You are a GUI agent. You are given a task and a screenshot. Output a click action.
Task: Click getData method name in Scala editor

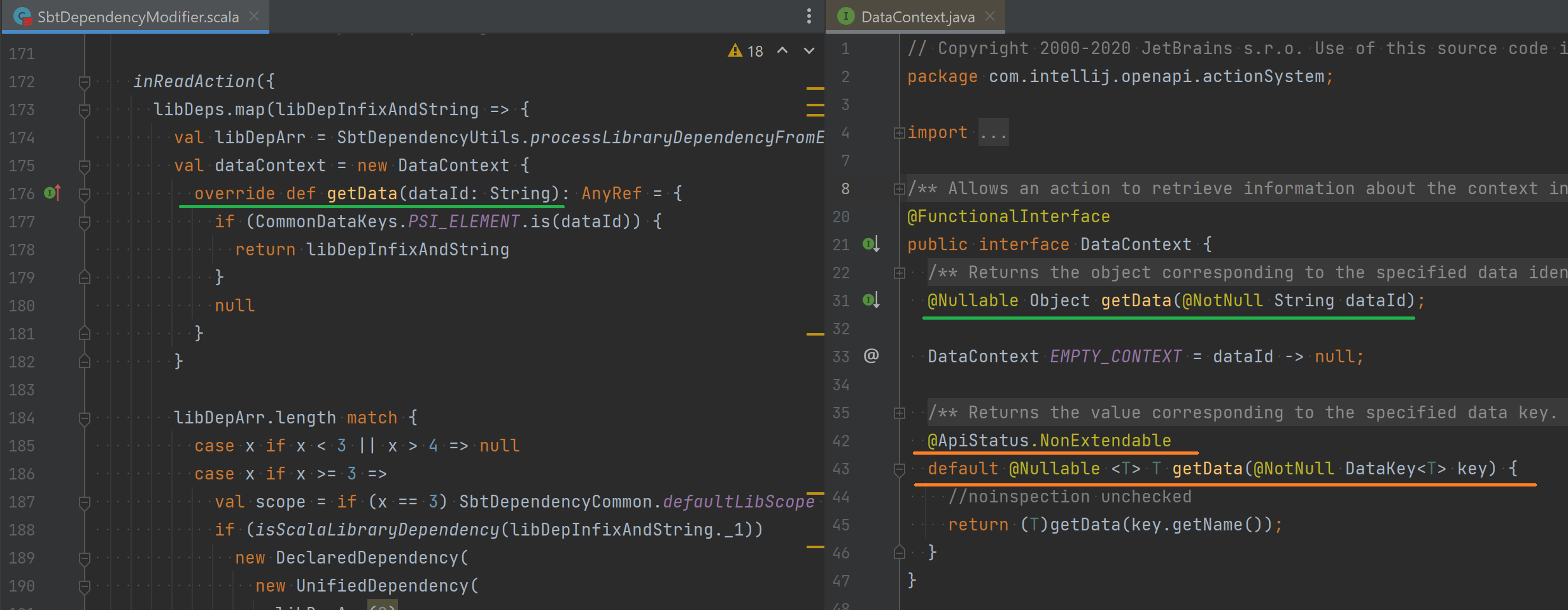(x=362, y=194)
